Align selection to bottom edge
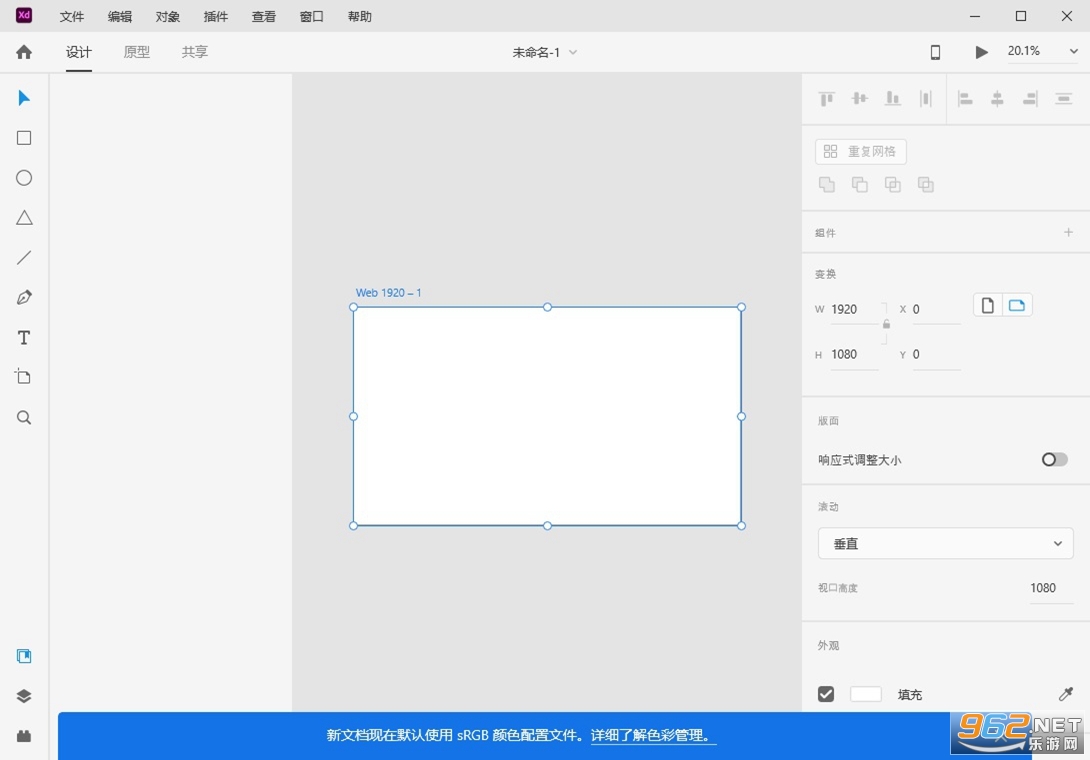Screen dimensions: 1090x760 click(893, 99)
